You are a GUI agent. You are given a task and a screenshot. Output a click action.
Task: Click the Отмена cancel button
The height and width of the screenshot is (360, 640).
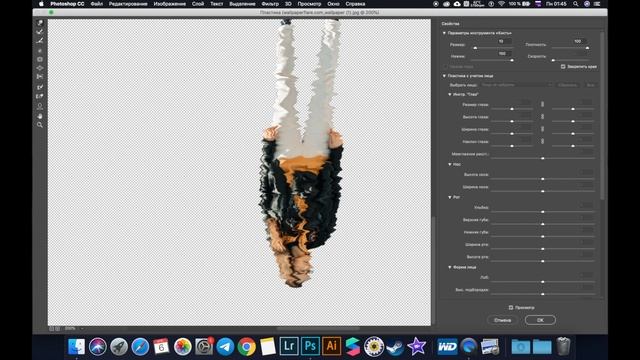(x=502, y=320)
